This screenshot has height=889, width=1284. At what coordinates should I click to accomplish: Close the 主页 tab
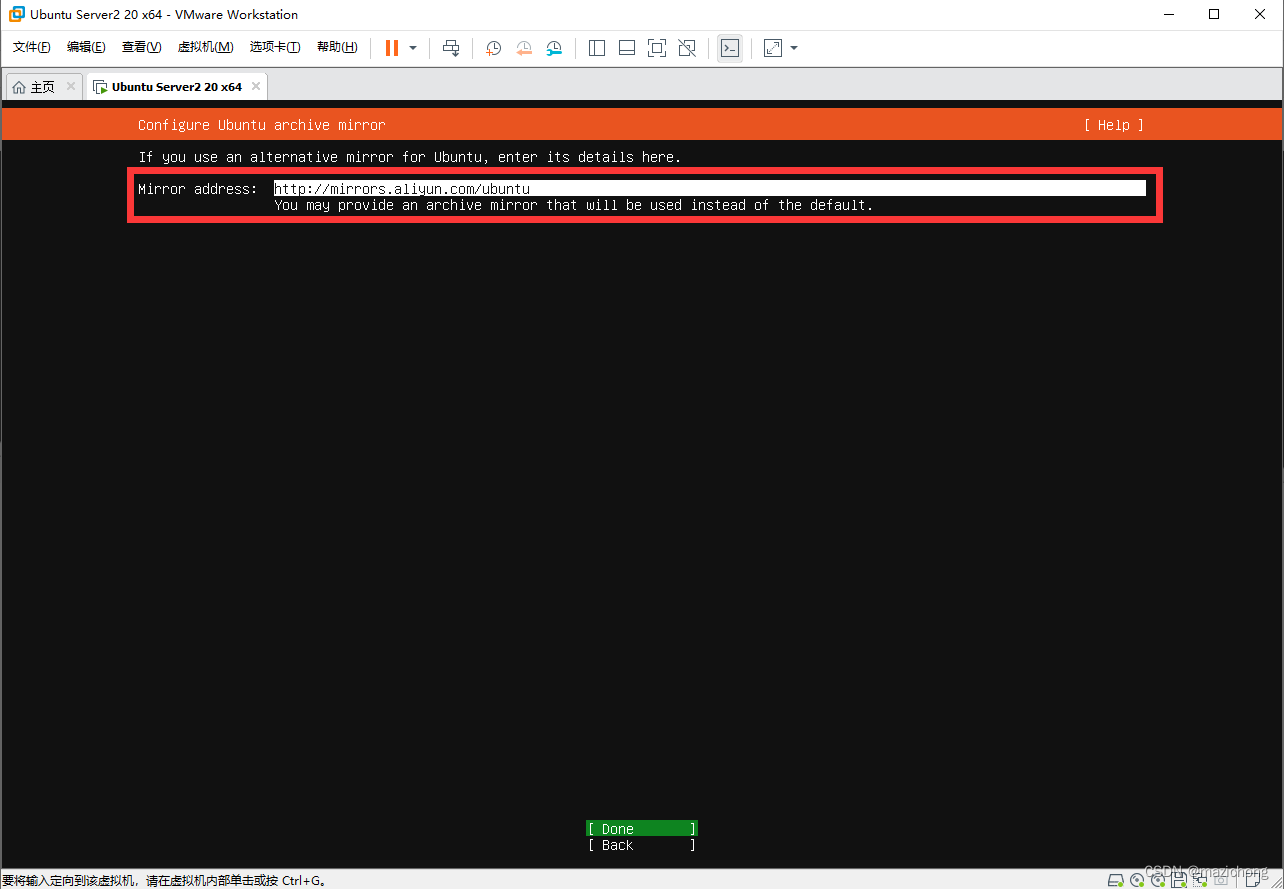pos(71,87)
